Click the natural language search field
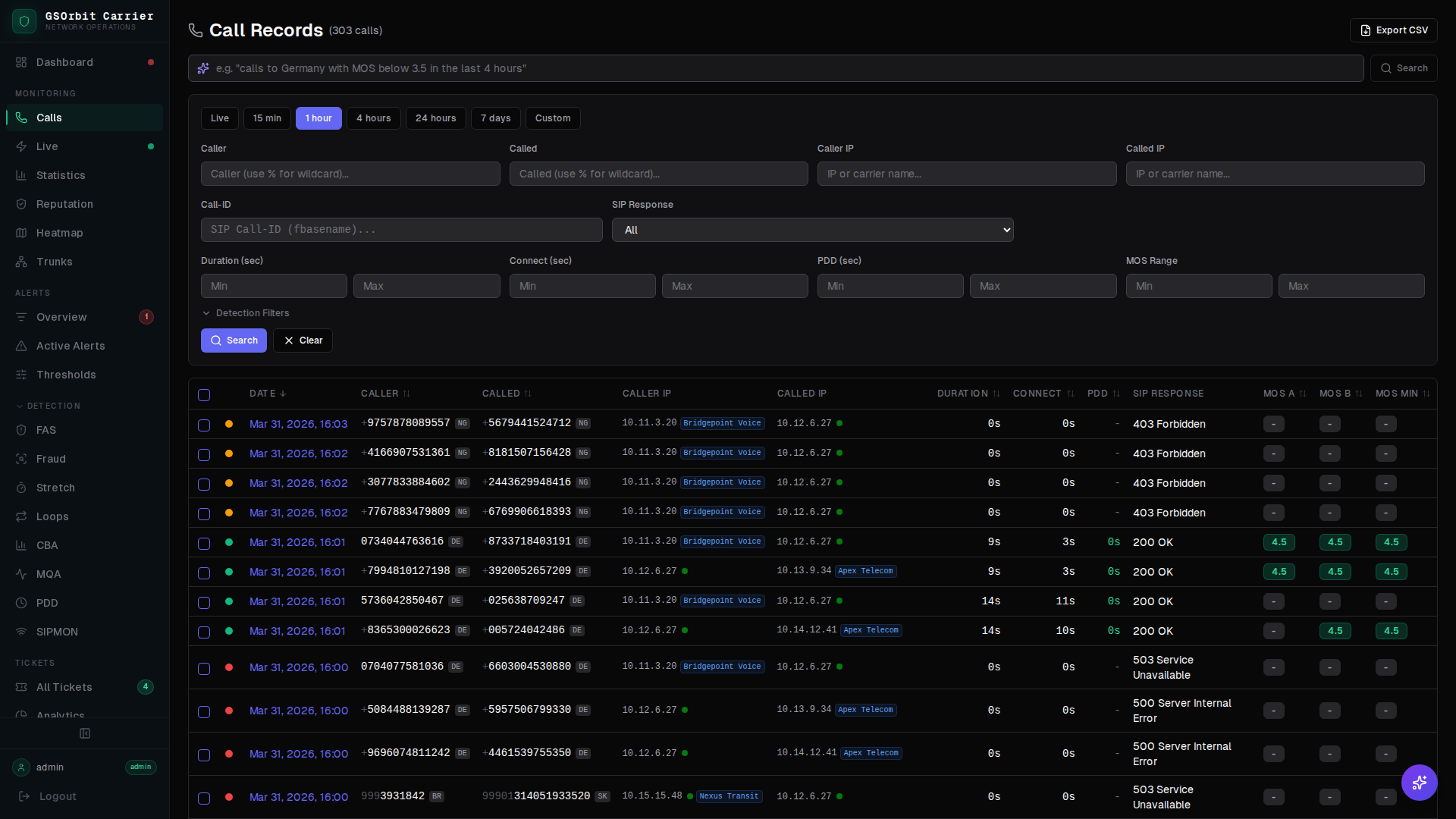1456x819 pixels. [777, 68]
